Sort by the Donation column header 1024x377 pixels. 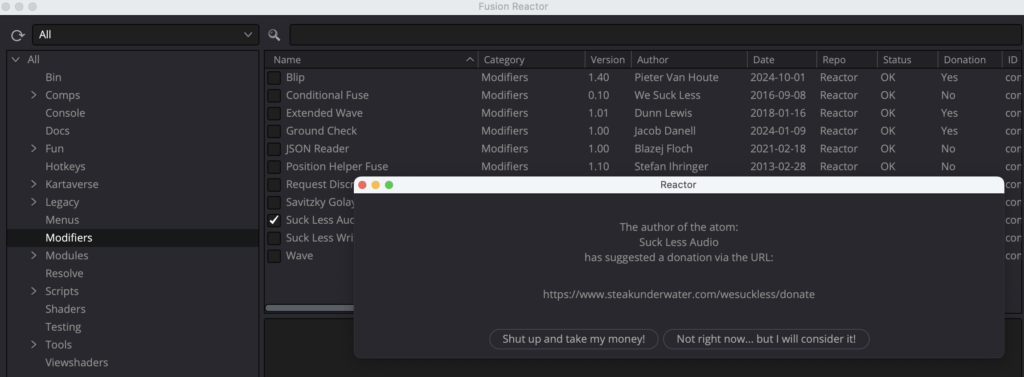pos(969,59)
